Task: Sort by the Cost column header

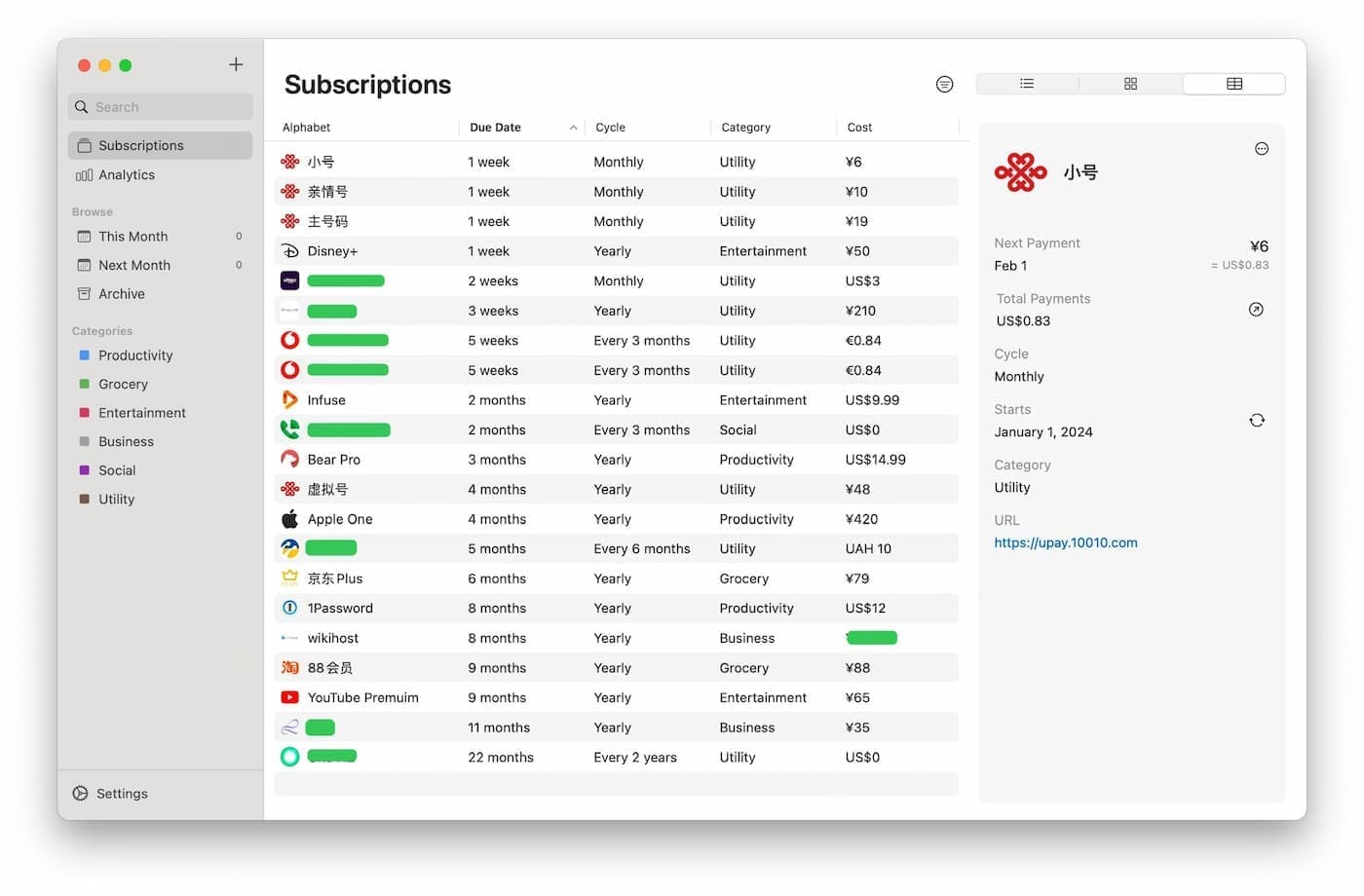Action: pyautogui.click(x=859, y=128)
